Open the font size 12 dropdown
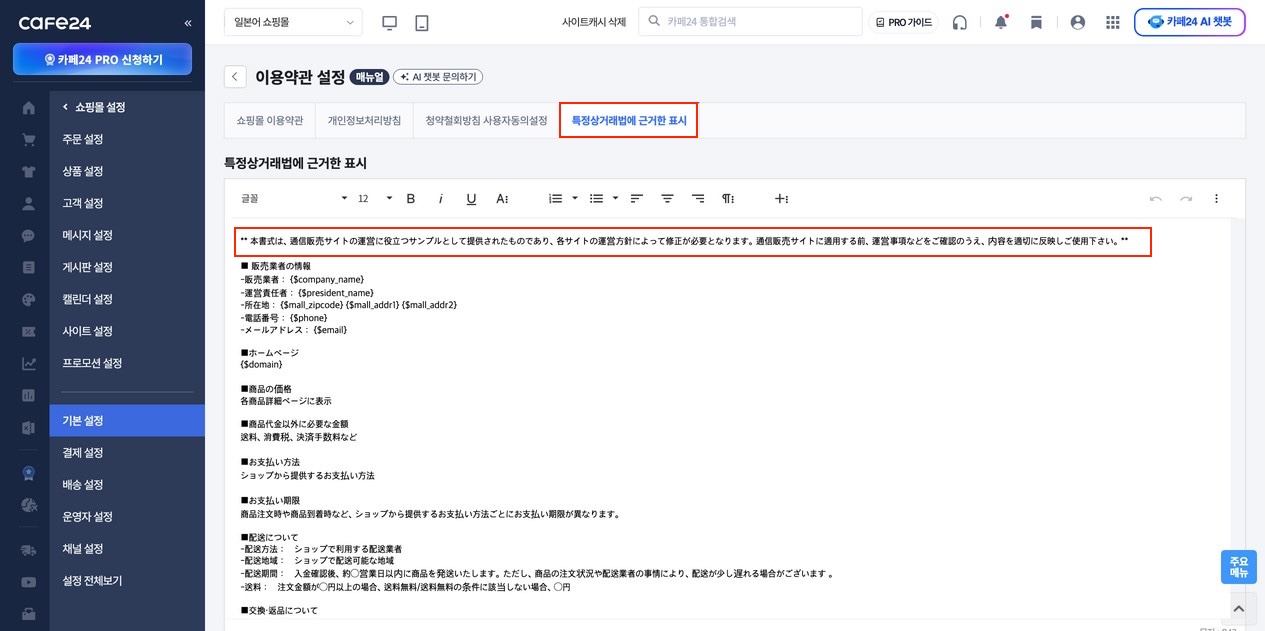Image resolution: width=1265 pixels, height=631 pixels. coord(375,199)
